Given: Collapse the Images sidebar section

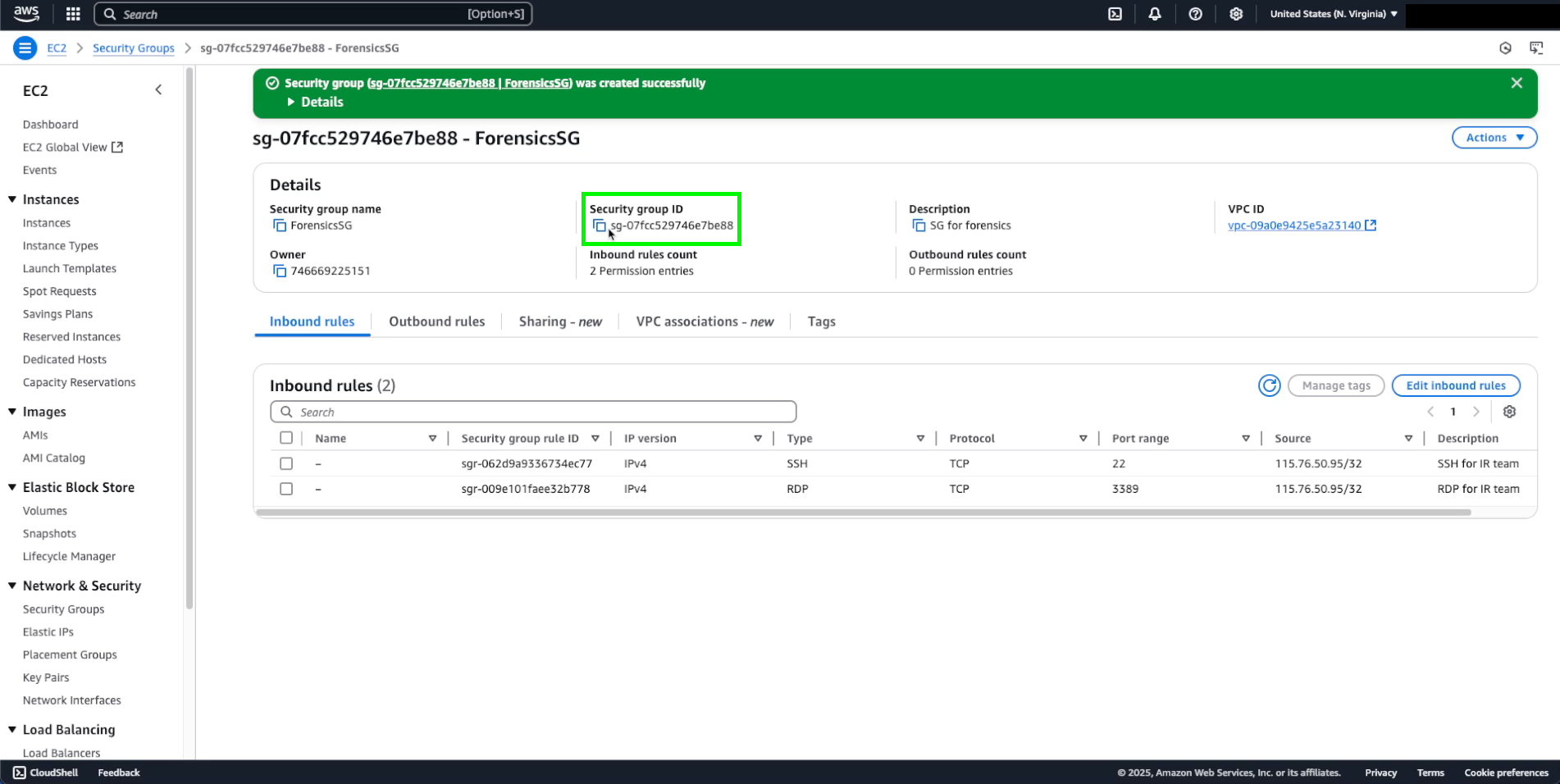Looking at the screenshot, I should click(x=12, y=412).
